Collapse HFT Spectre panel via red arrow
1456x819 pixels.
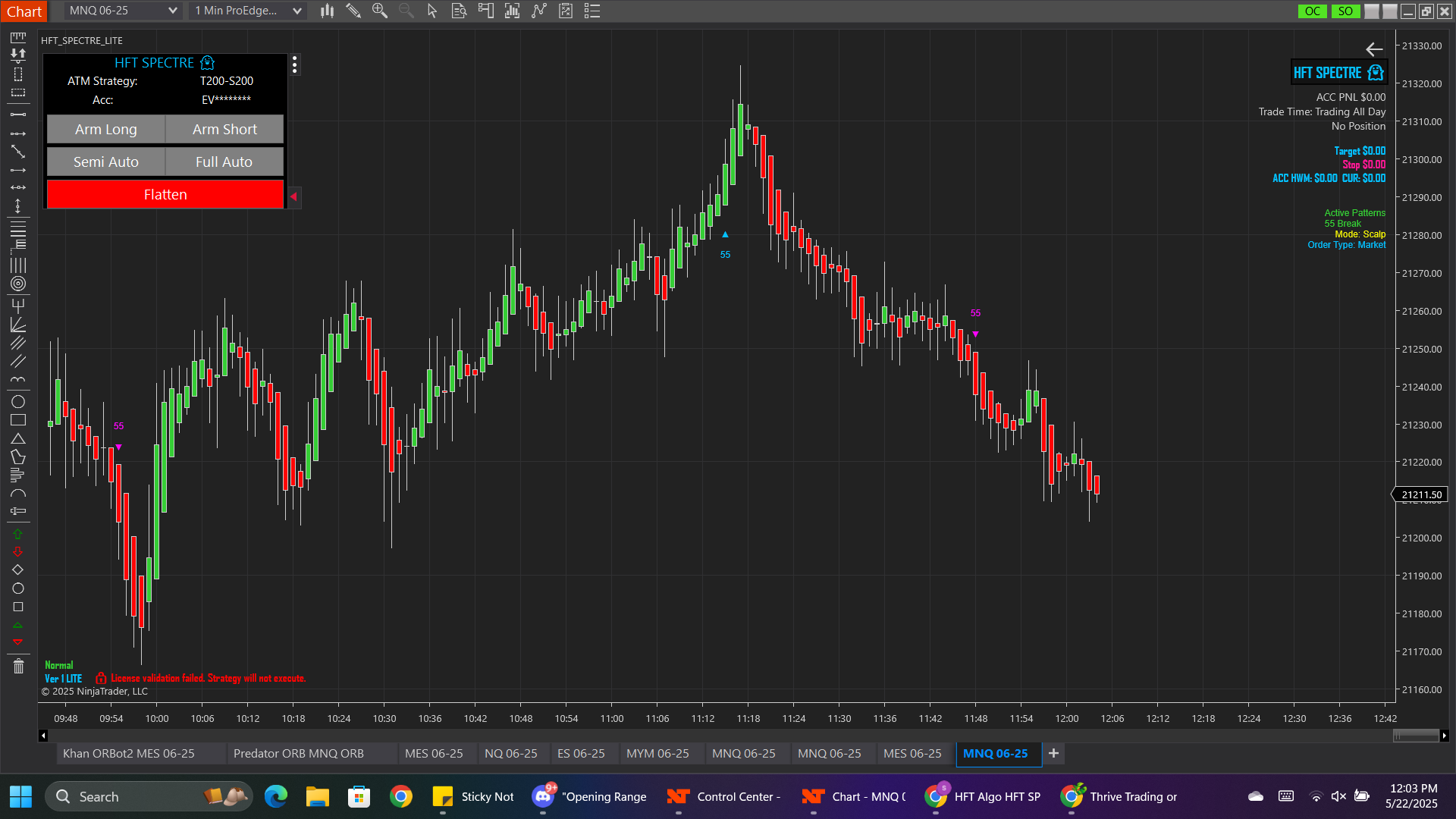(x=293, y=197)
